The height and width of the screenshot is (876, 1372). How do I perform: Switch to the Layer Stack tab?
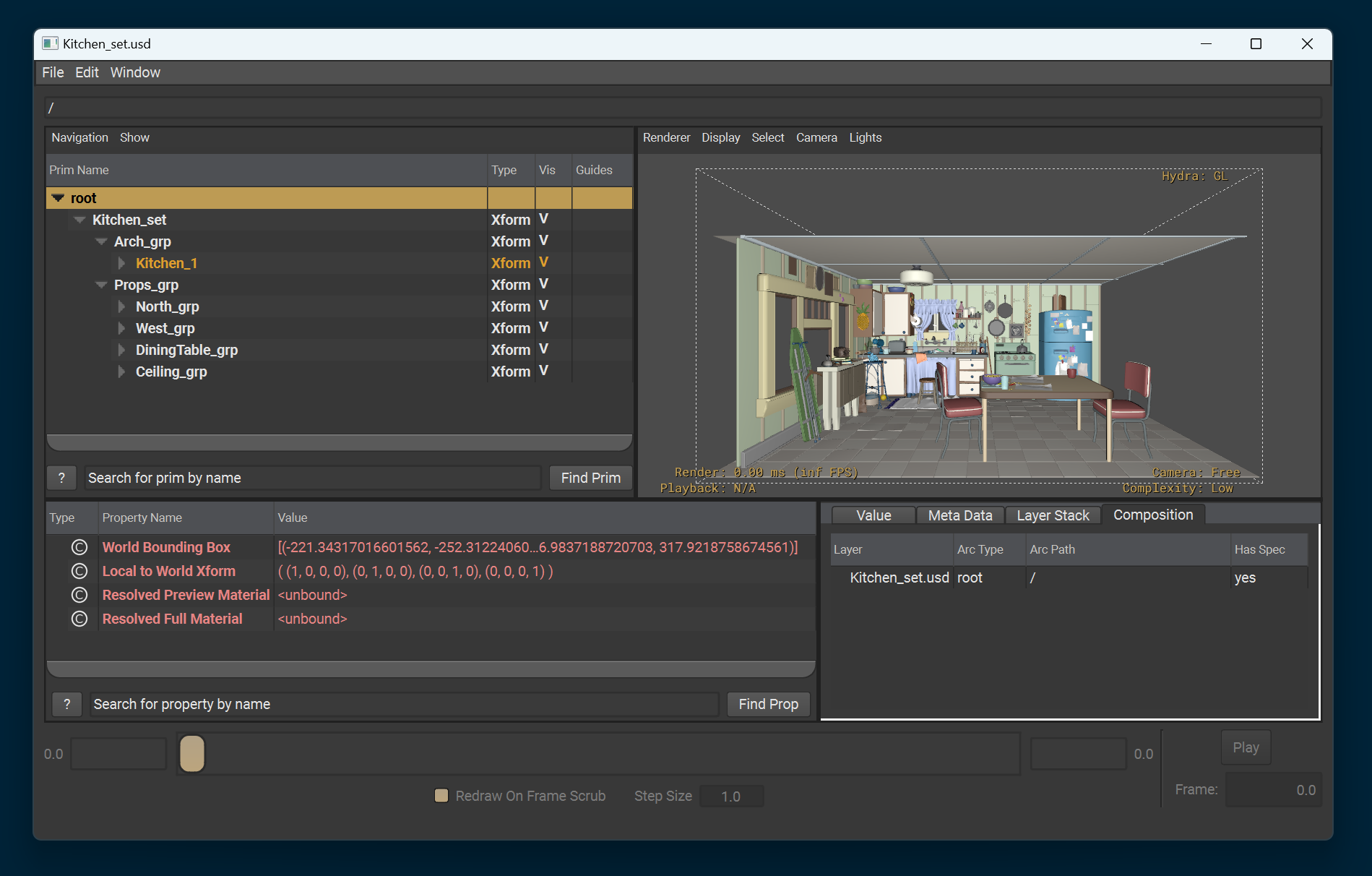tap(1053, 515)
